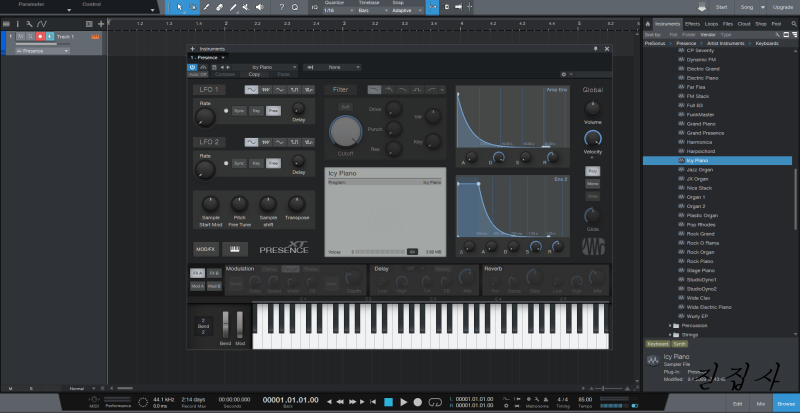Click the Stop transport button
The image size is (800, 413).
coord(388,402)
